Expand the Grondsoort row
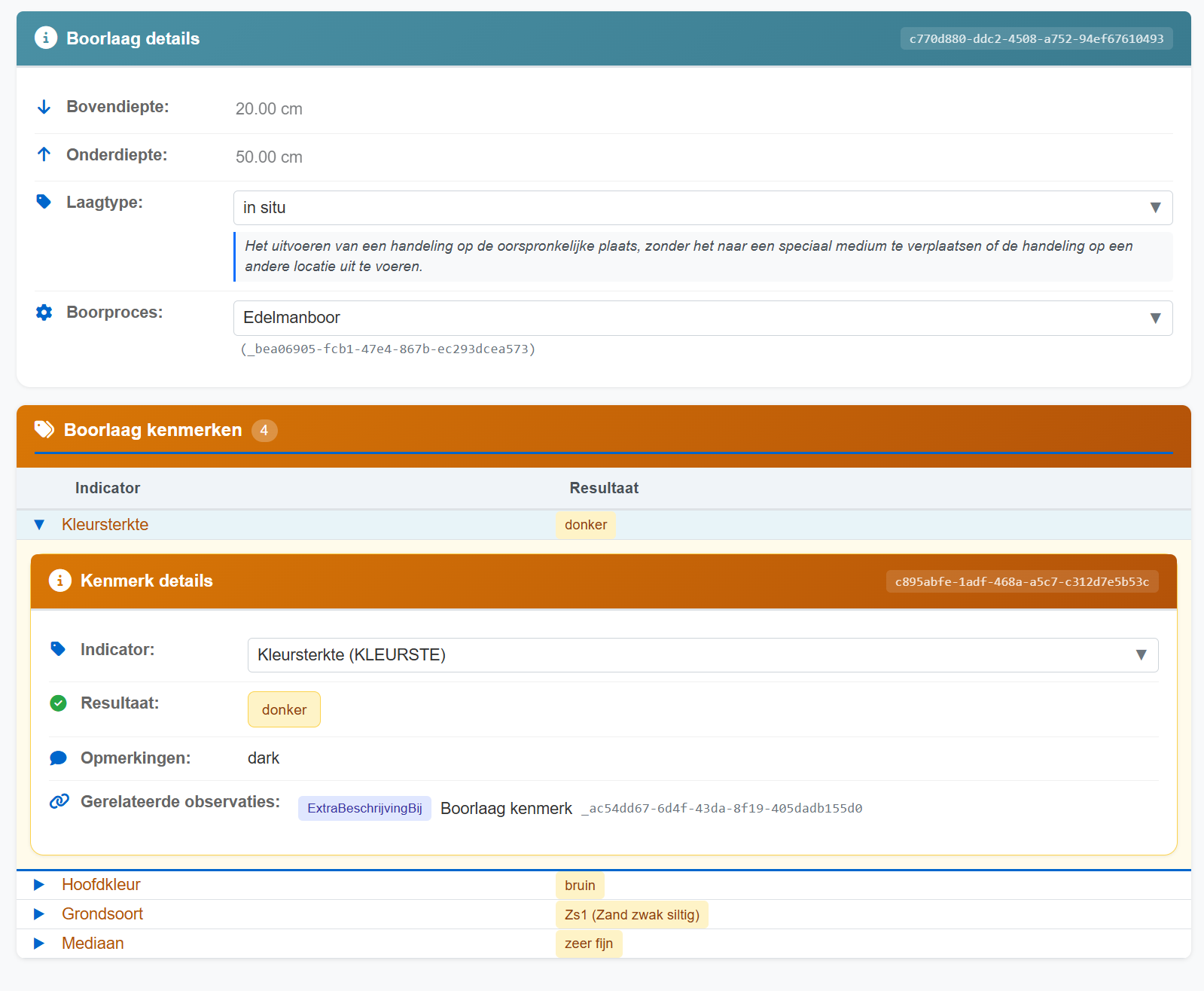Image resolution: width=1204 pixels, height=991 pixels. [x=40, y=914]
